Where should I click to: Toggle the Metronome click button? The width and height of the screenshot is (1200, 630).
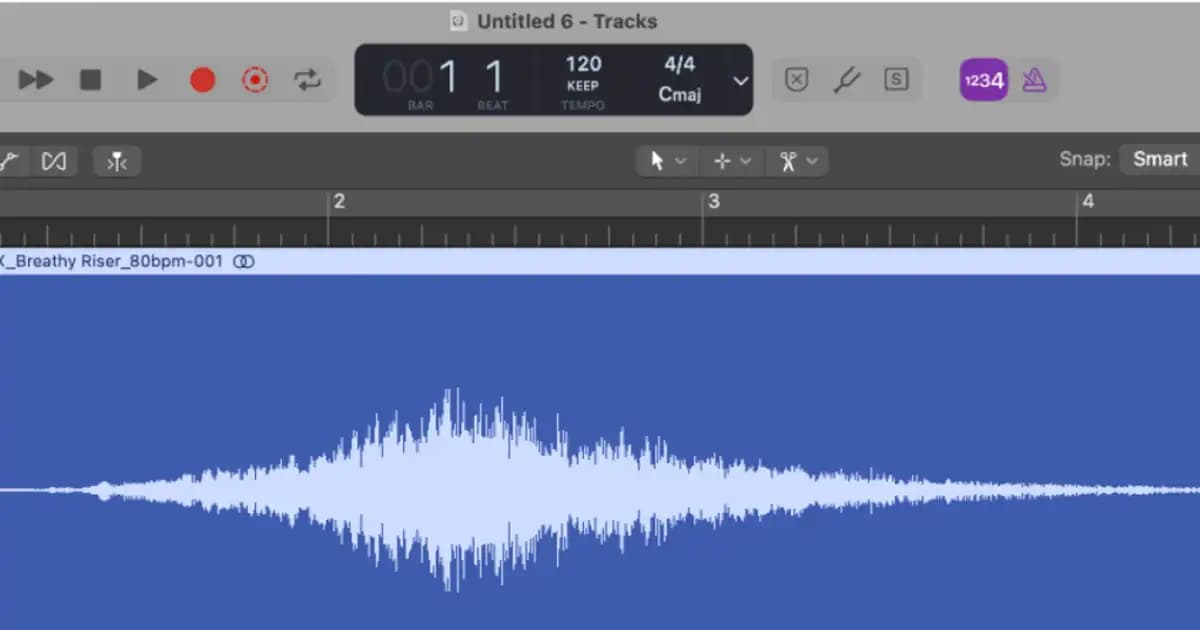click(1035, 81)
